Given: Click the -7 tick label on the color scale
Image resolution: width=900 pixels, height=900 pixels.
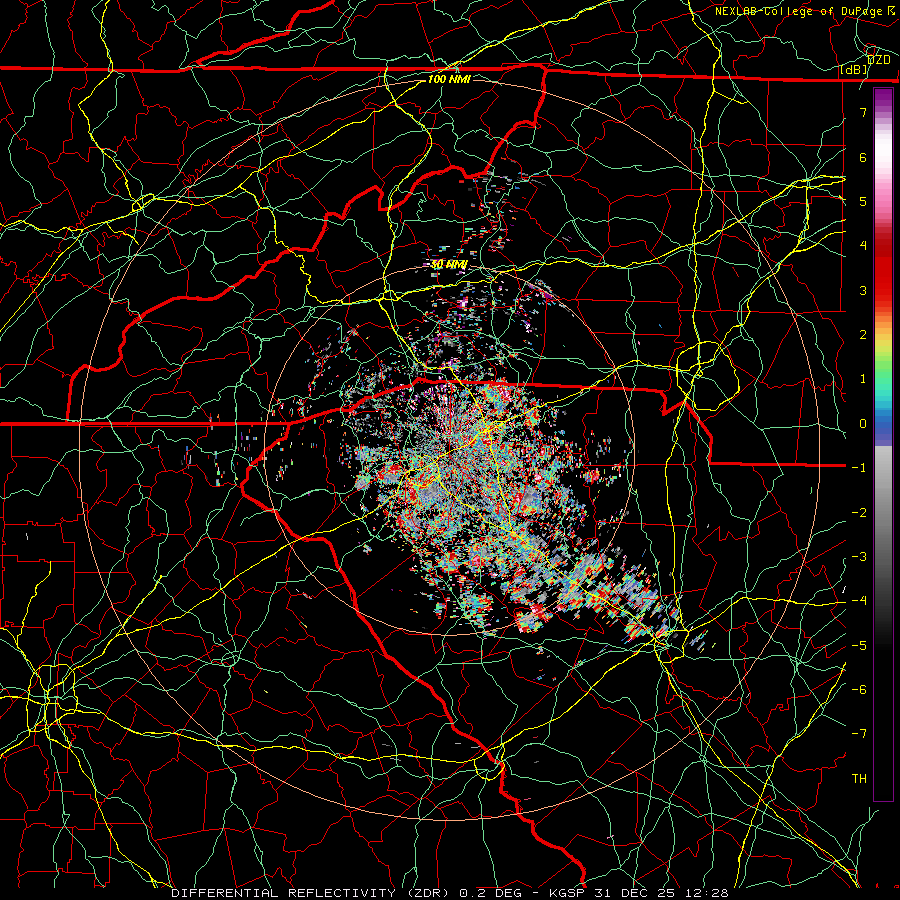Looking at the screenshot, I should pos(859,734).
